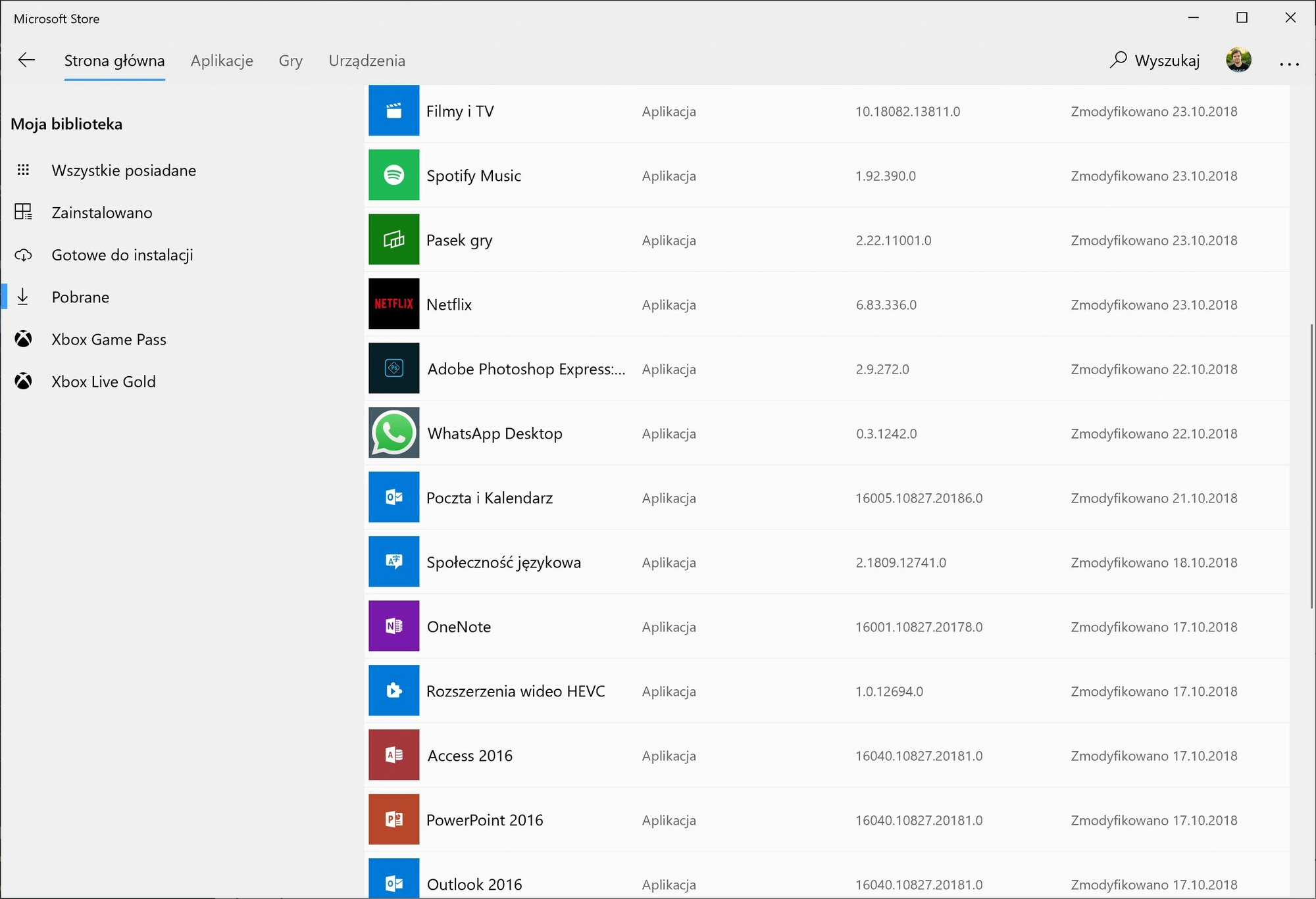
Task: Click the grid icon beside Wszystkie posiadane
Action: click(23, 170)
